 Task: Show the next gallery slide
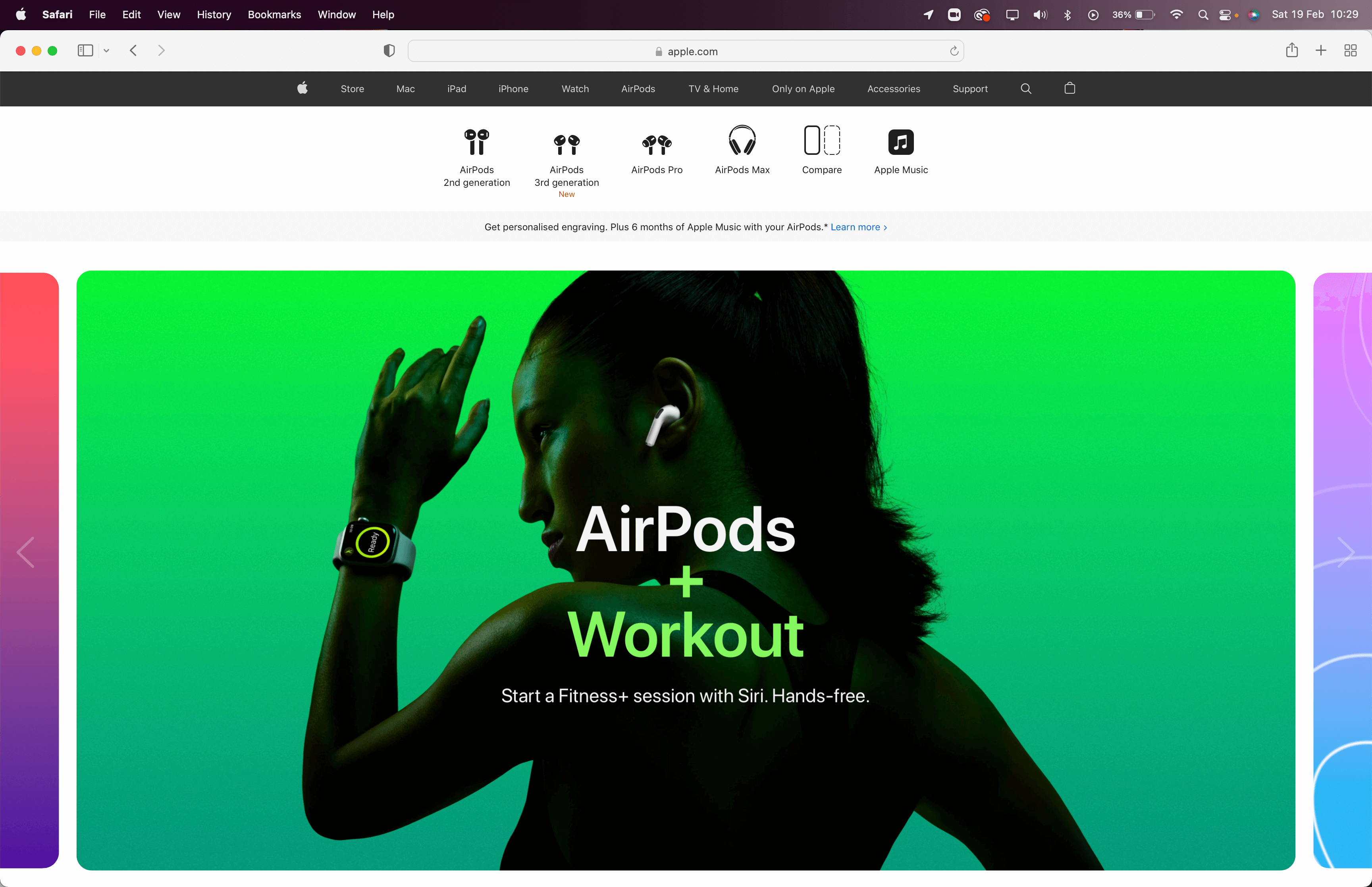click(1345, 552)
